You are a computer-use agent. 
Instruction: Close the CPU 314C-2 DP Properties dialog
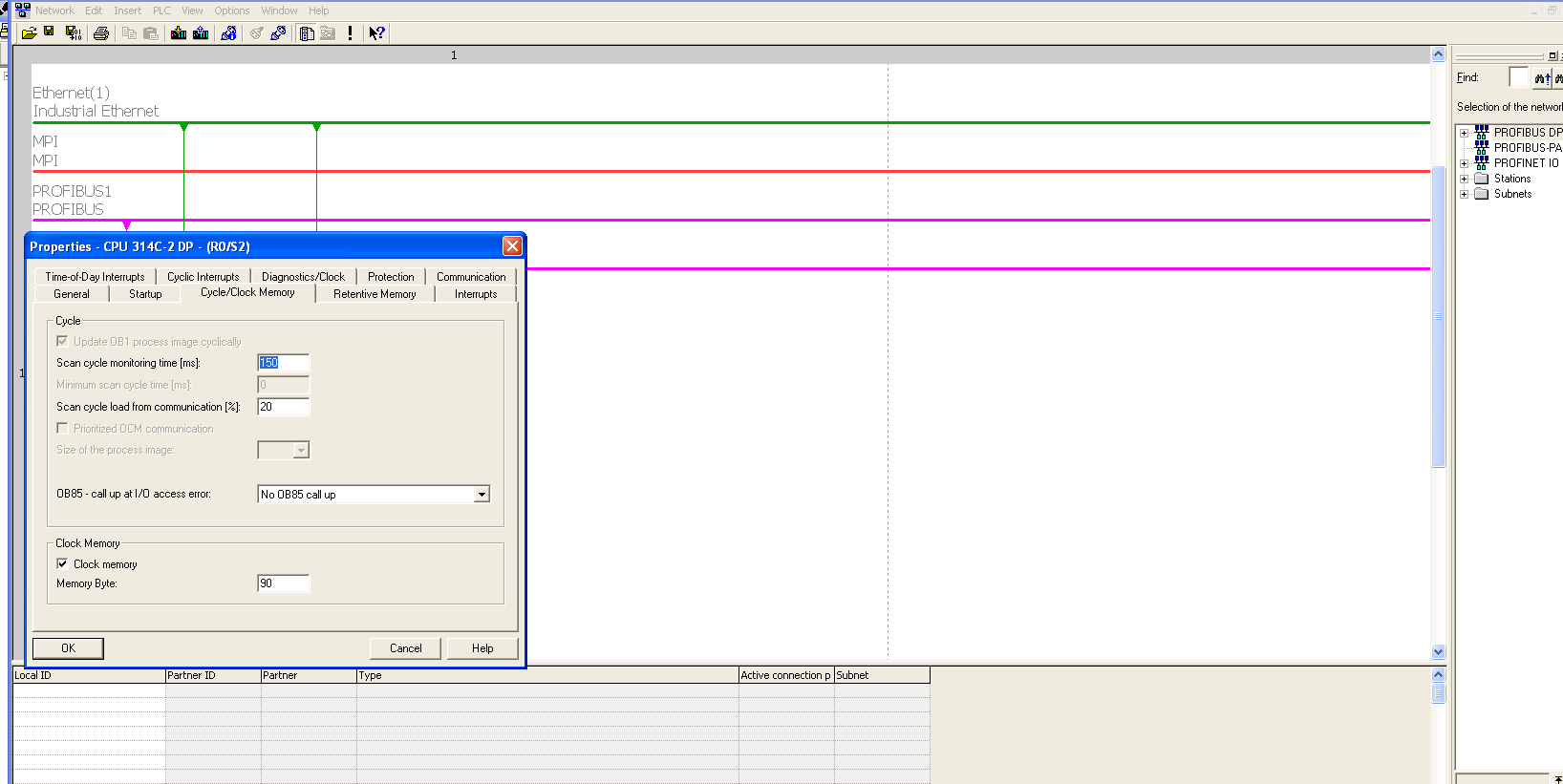[512, 246]
